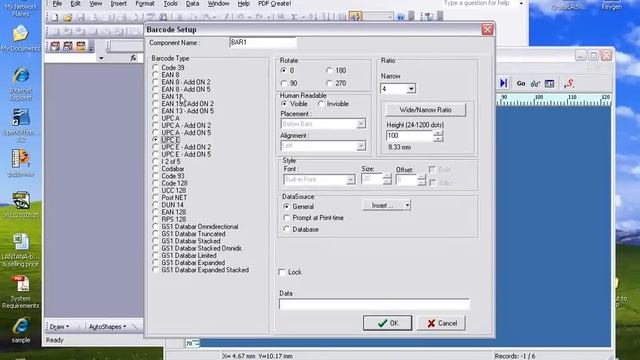Open the Narrow ratio dropdown
Image resolution: width=640 pixels, height=360 pixels.
[411, 89]
